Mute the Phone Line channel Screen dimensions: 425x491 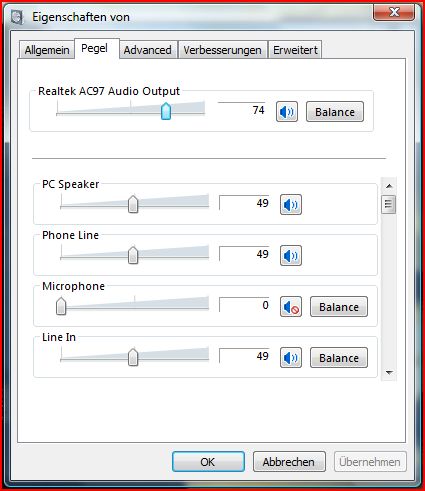click(291, 255)
